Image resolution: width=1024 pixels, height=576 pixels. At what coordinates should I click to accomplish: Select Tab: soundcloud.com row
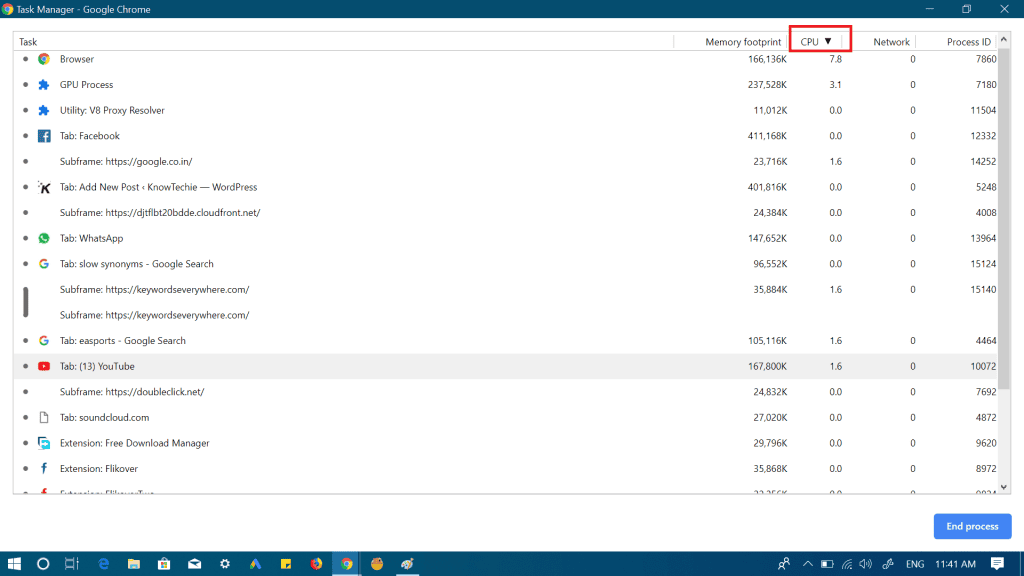[x=505, y=417]
